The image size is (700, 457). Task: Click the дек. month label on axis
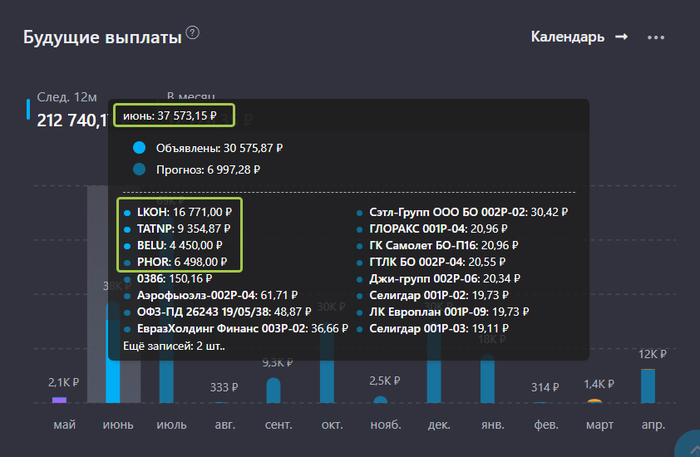click(437, 425)
